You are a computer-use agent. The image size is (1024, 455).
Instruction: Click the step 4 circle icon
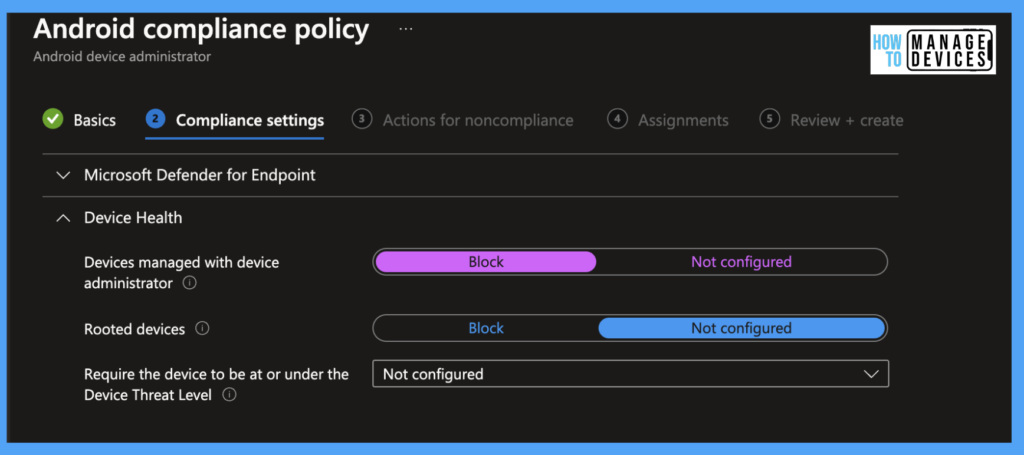(x=617, y=119)
